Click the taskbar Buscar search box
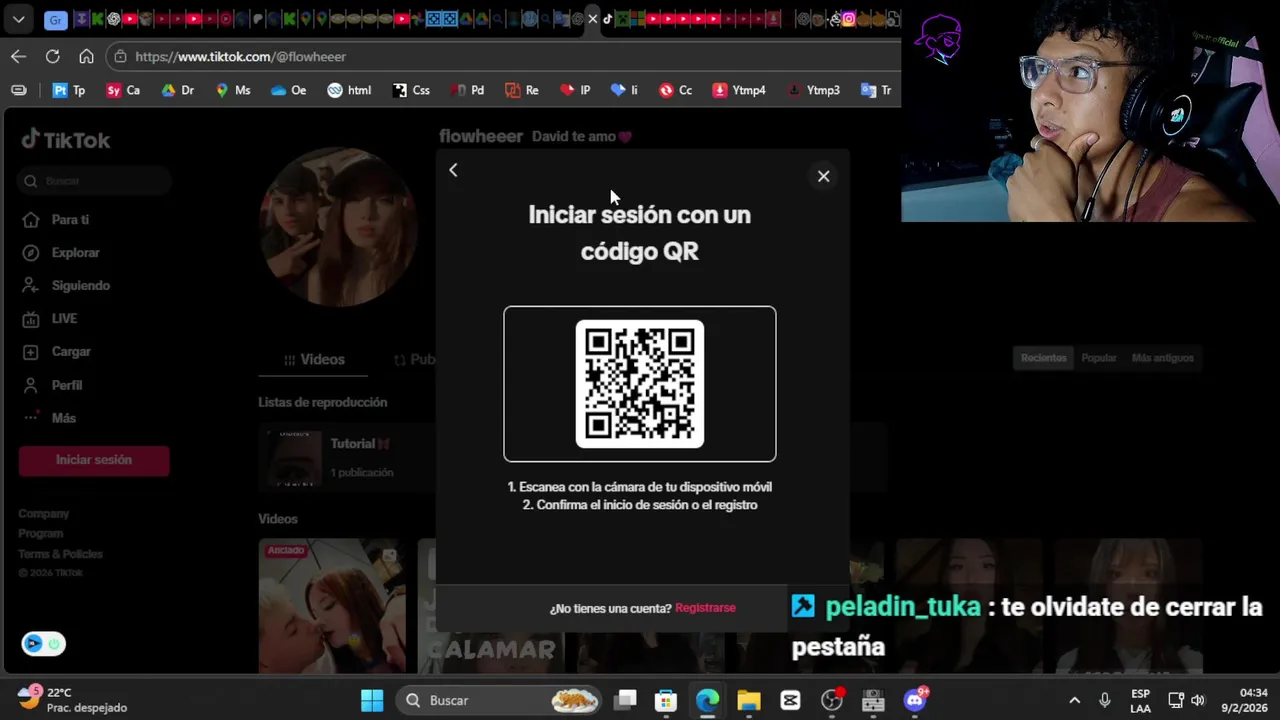 [x=500, y=701]
